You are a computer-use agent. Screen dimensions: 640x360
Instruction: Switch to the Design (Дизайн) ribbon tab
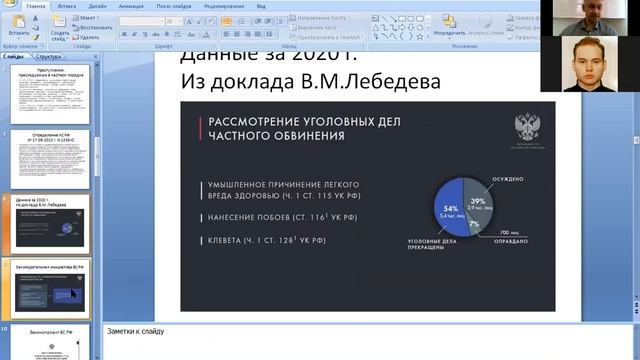[97, 6]
